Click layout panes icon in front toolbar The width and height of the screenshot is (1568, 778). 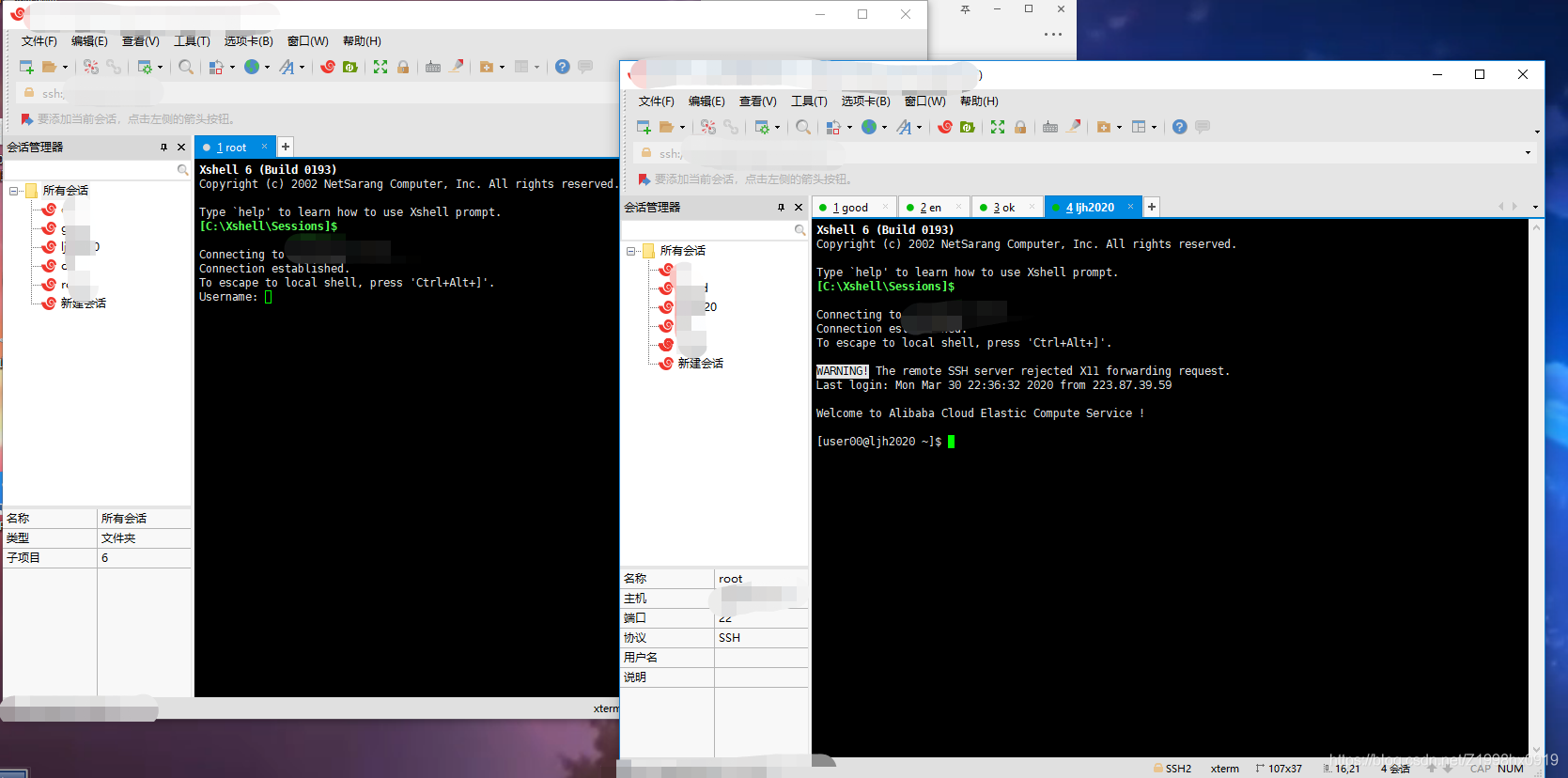click(1139, 127)
